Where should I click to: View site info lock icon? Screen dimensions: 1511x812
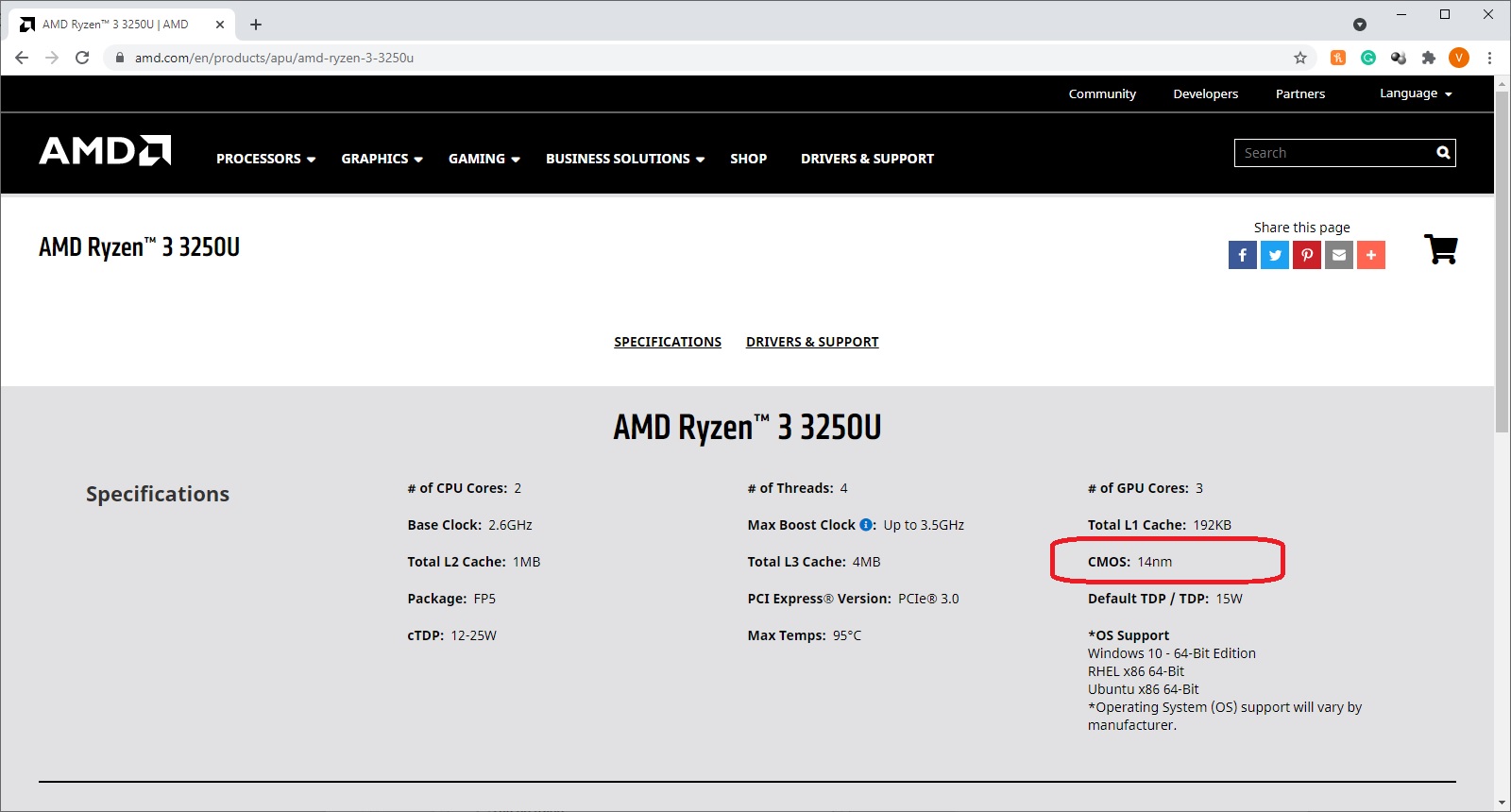point(119,58)
